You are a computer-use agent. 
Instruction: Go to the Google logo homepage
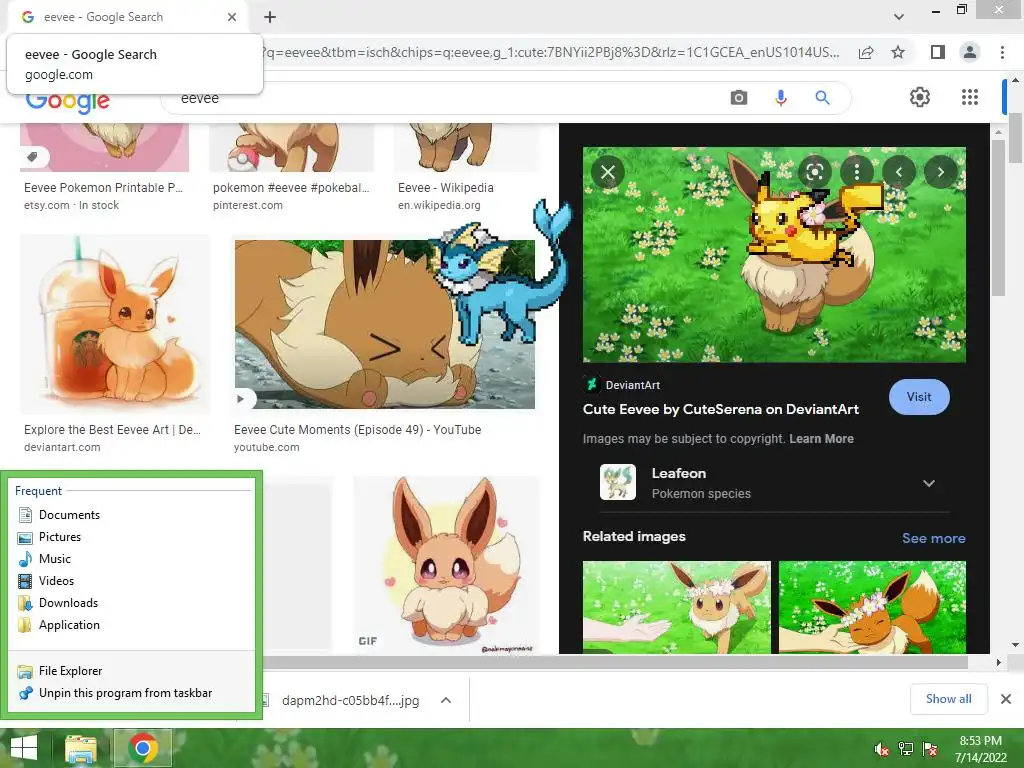coord(67,103)
